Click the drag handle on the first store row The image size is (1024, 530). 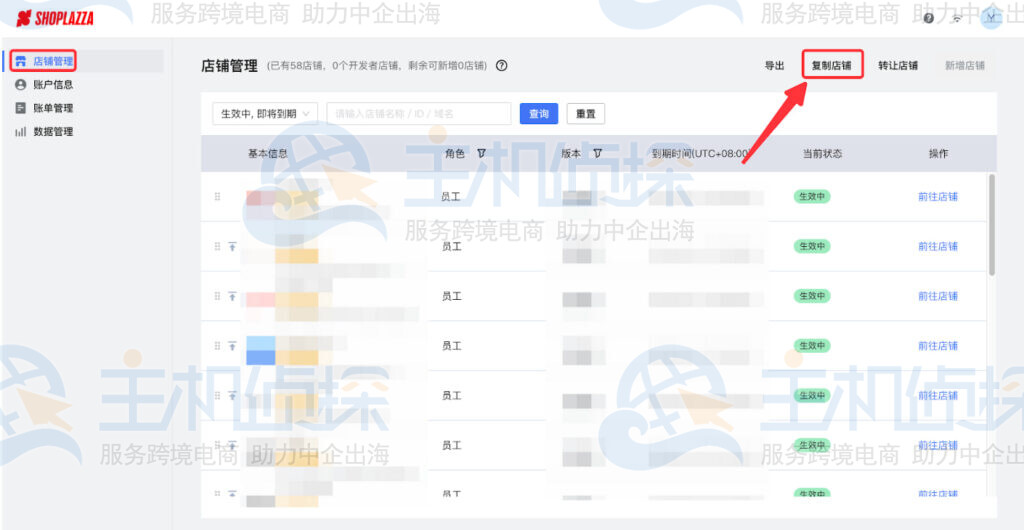217,197
